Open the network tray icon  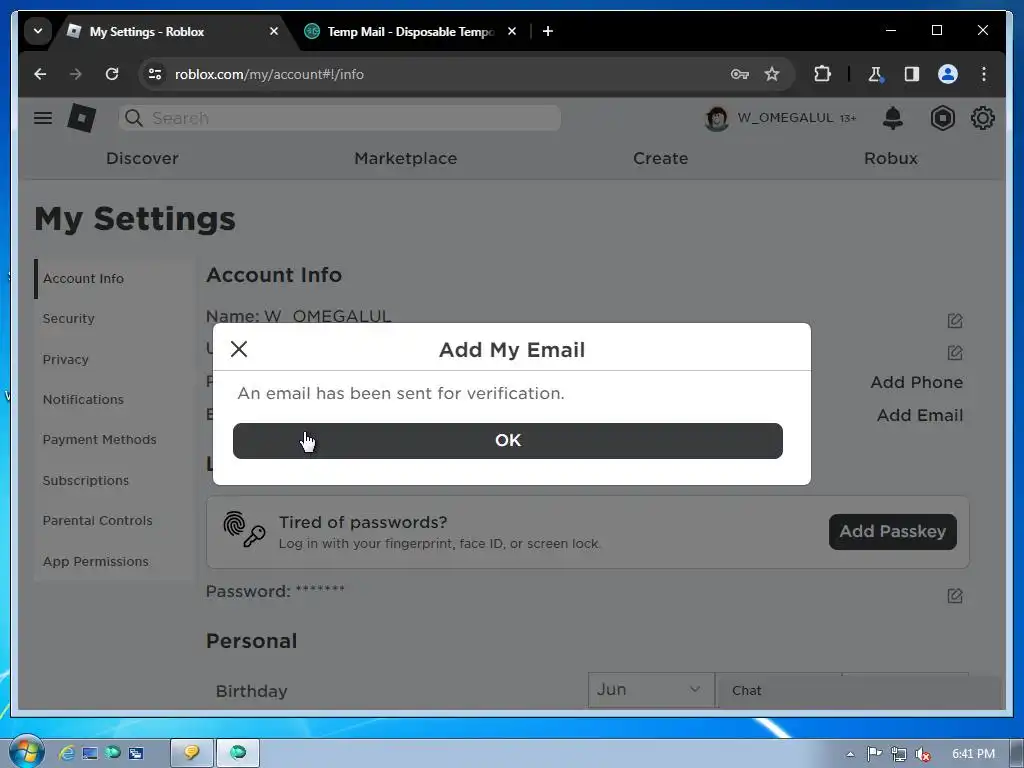899,754
